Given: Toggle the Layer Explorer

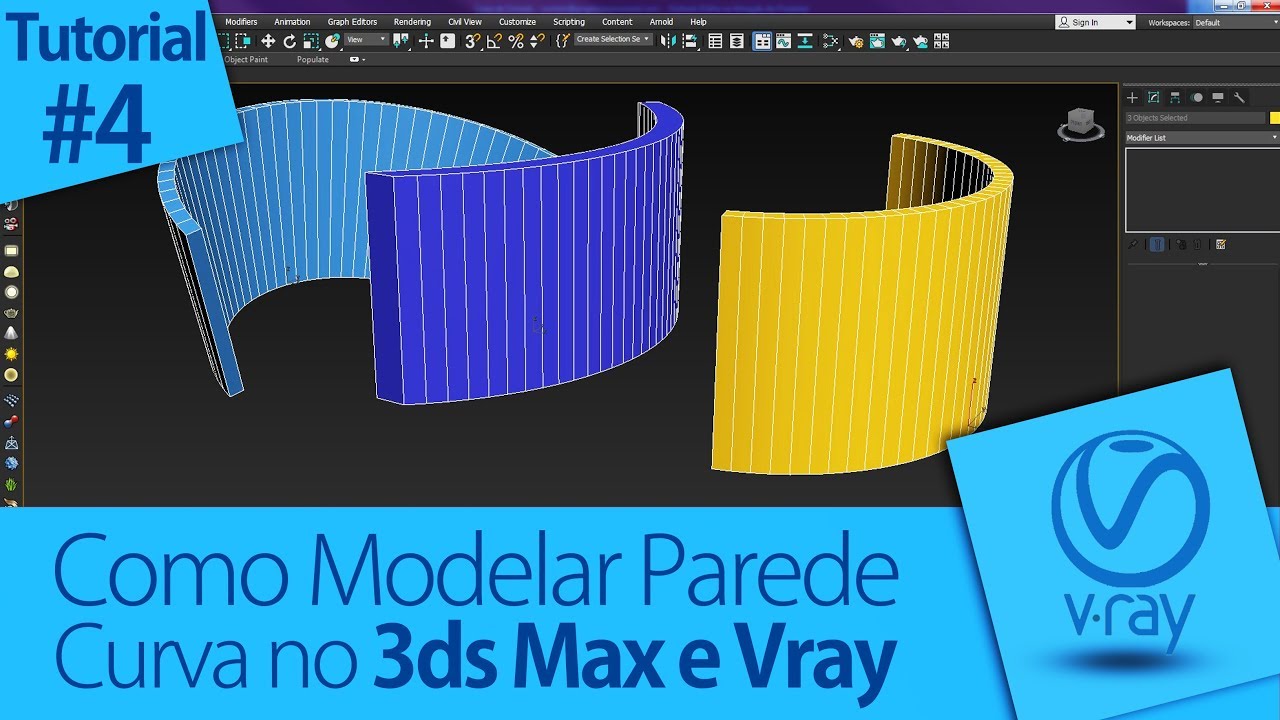Looking at the screenshot, I should (x=737, y=41).
